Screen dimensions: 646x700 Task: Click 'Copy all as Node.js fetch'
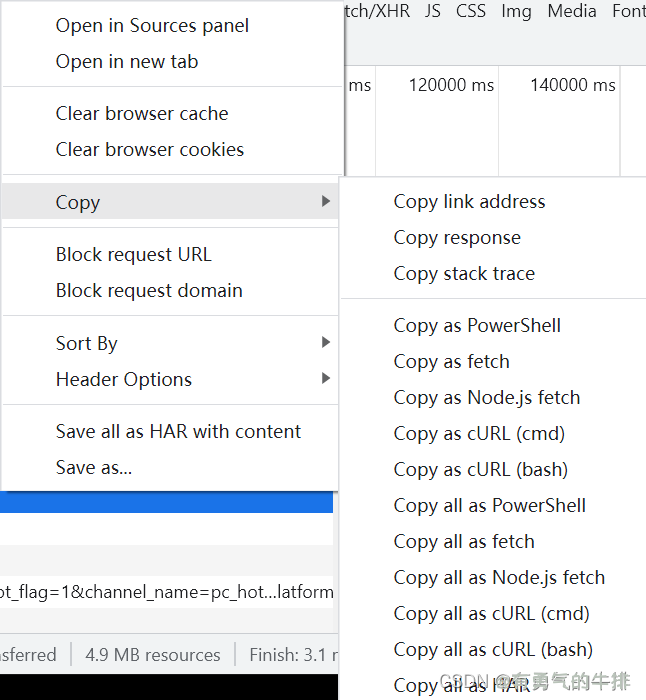tap(499, 578)
